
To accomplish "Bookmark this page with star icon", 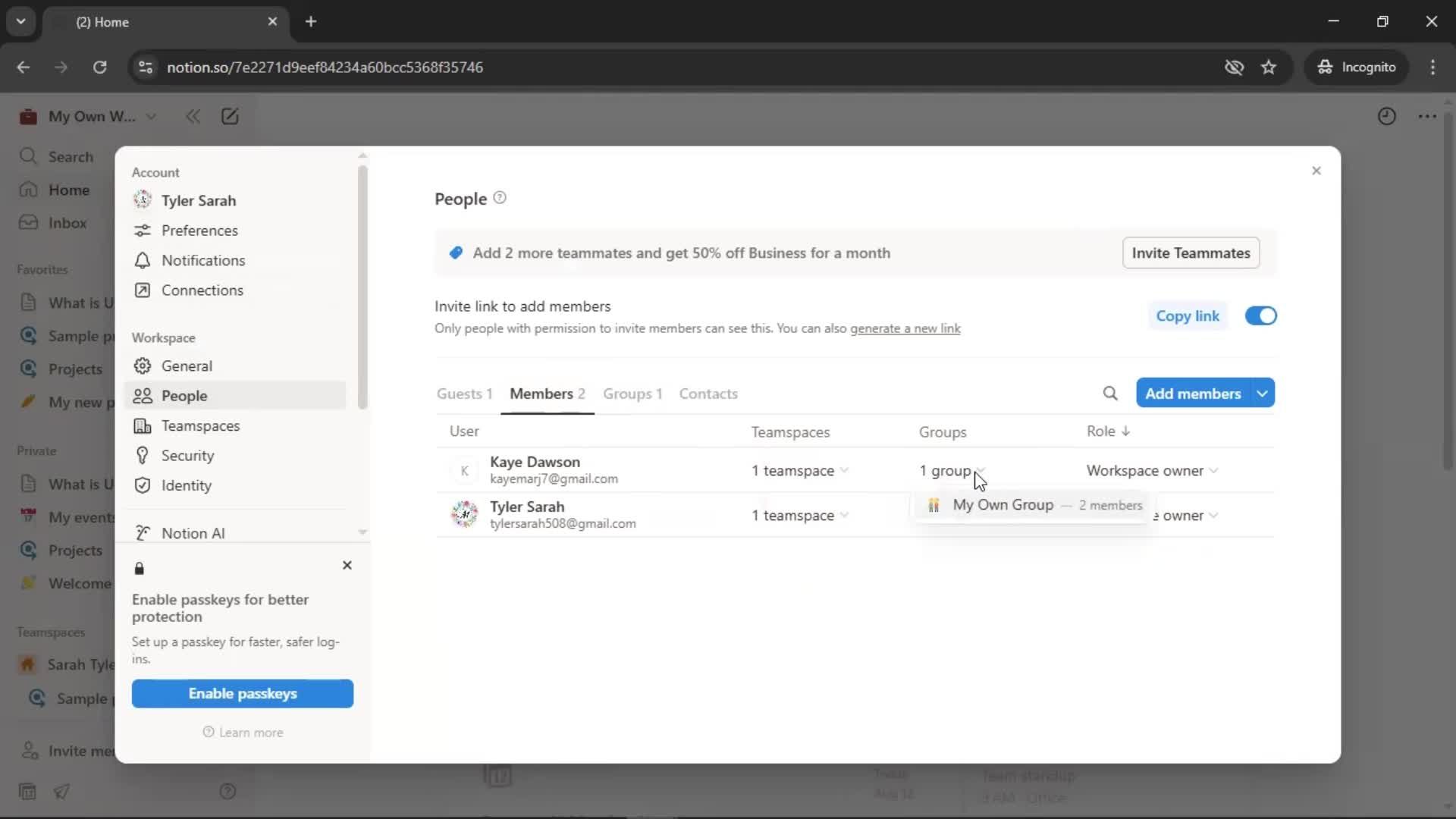I will coord(1269,67).
